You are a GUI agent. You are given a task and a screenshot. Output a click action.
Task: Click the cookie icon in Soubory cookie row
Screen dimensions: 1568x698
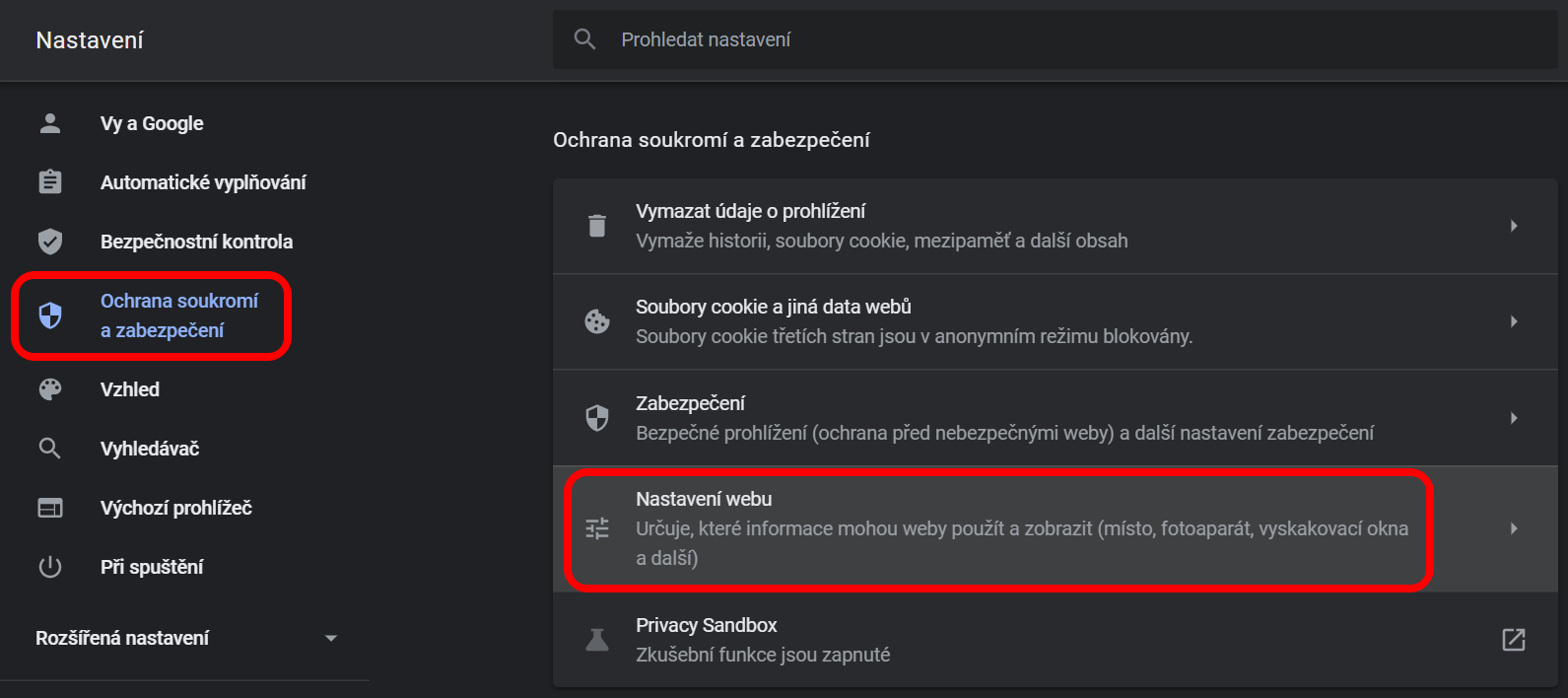(597, 321)
